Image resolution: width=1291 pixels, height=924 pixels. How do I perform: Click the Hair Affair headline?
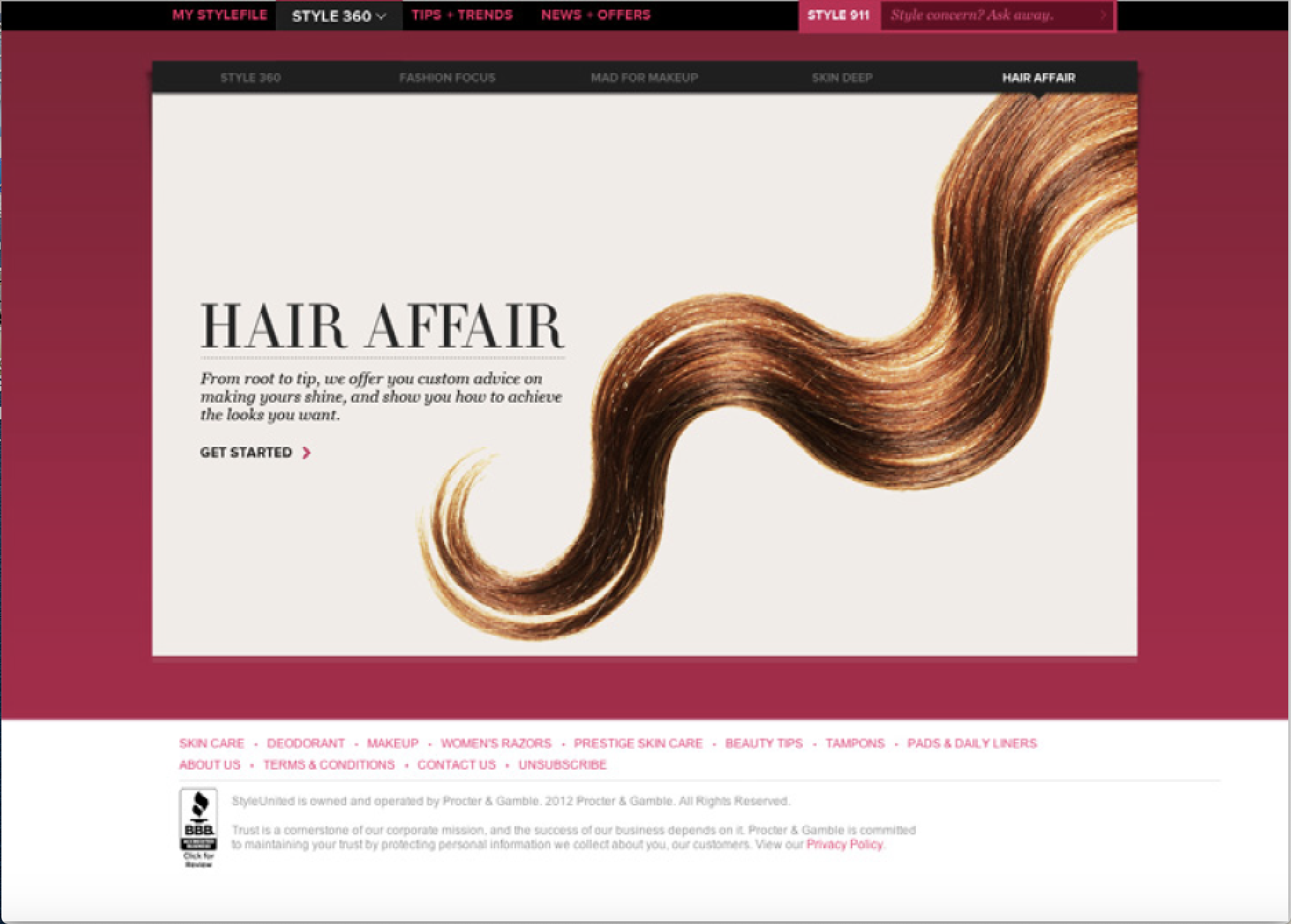(x=383, y=325)
